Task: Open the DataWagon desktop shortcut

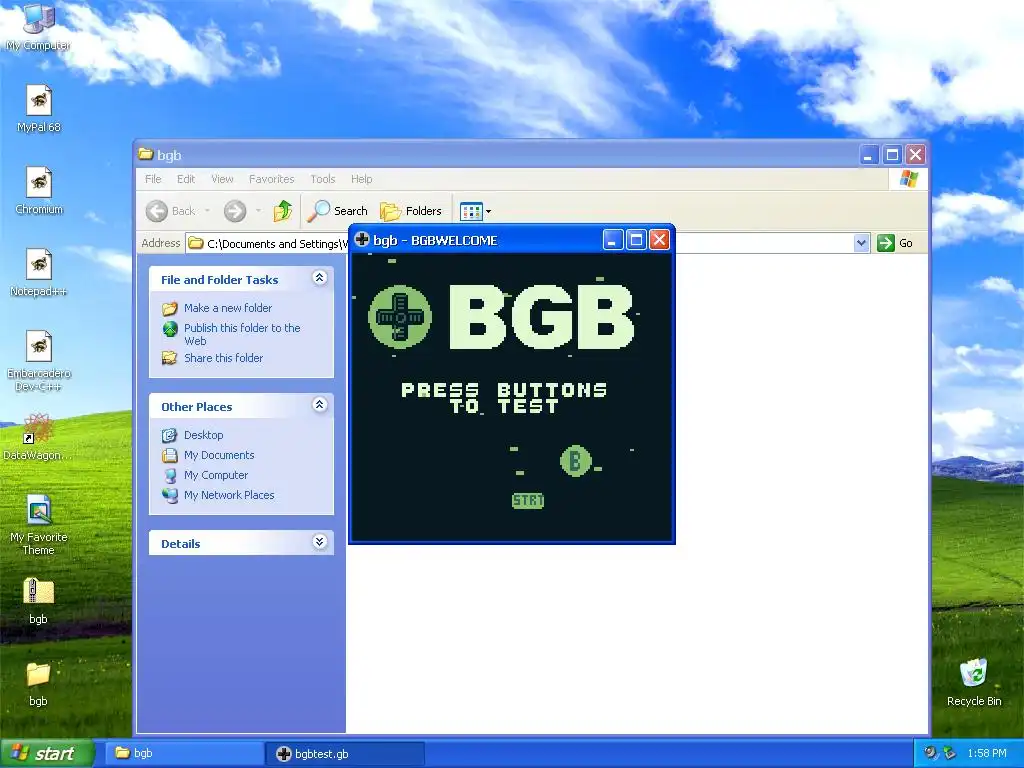Action: [39, 436]
